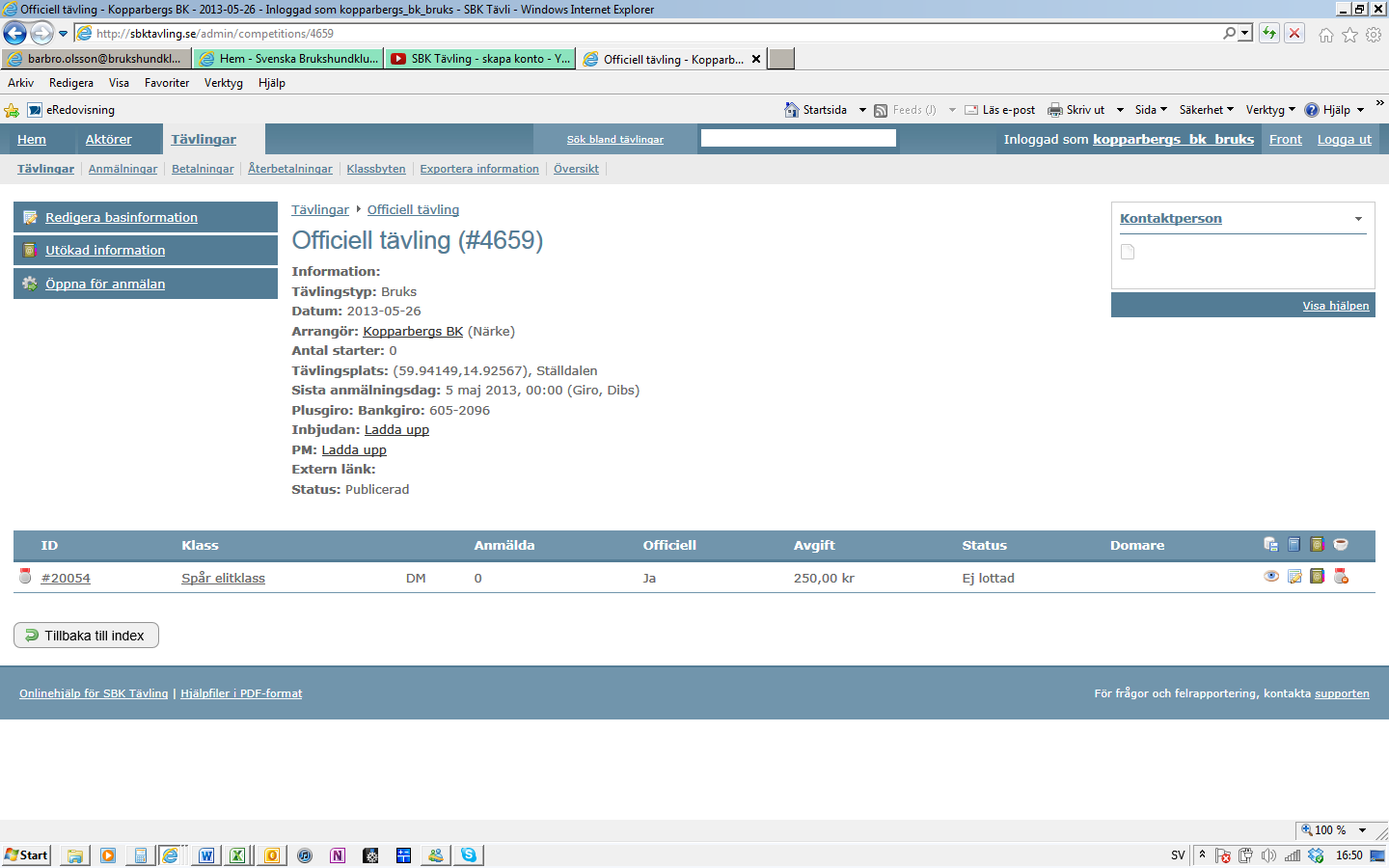The height and width of the screenshot is (868, 1389).
Task: Switch to the SBK Tävling YouTube tab
Action: click(x=480, y=59)
